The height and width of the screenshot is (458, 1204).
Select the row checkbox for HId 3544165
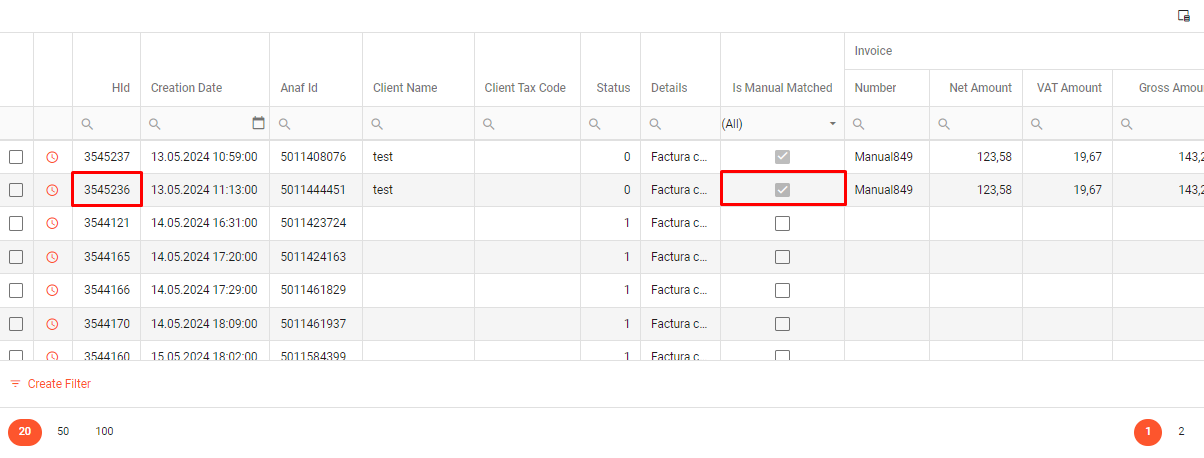pos(16,257)
